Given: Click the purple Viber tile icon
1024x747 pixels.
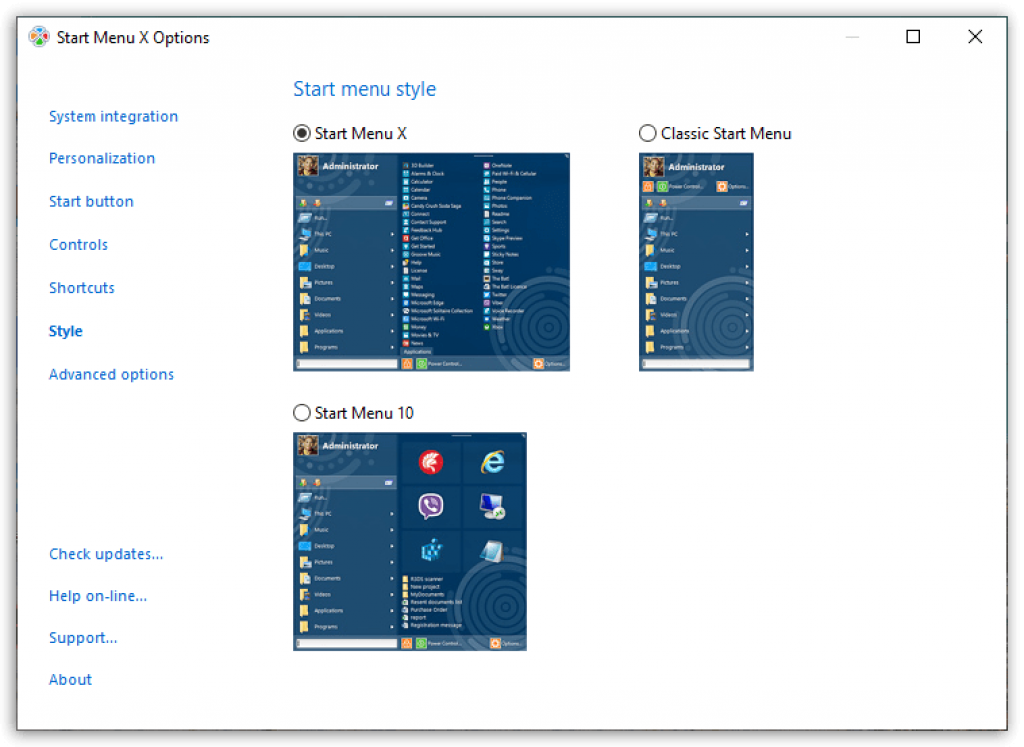Looking at the screenshot, I should tap(431, 506).
